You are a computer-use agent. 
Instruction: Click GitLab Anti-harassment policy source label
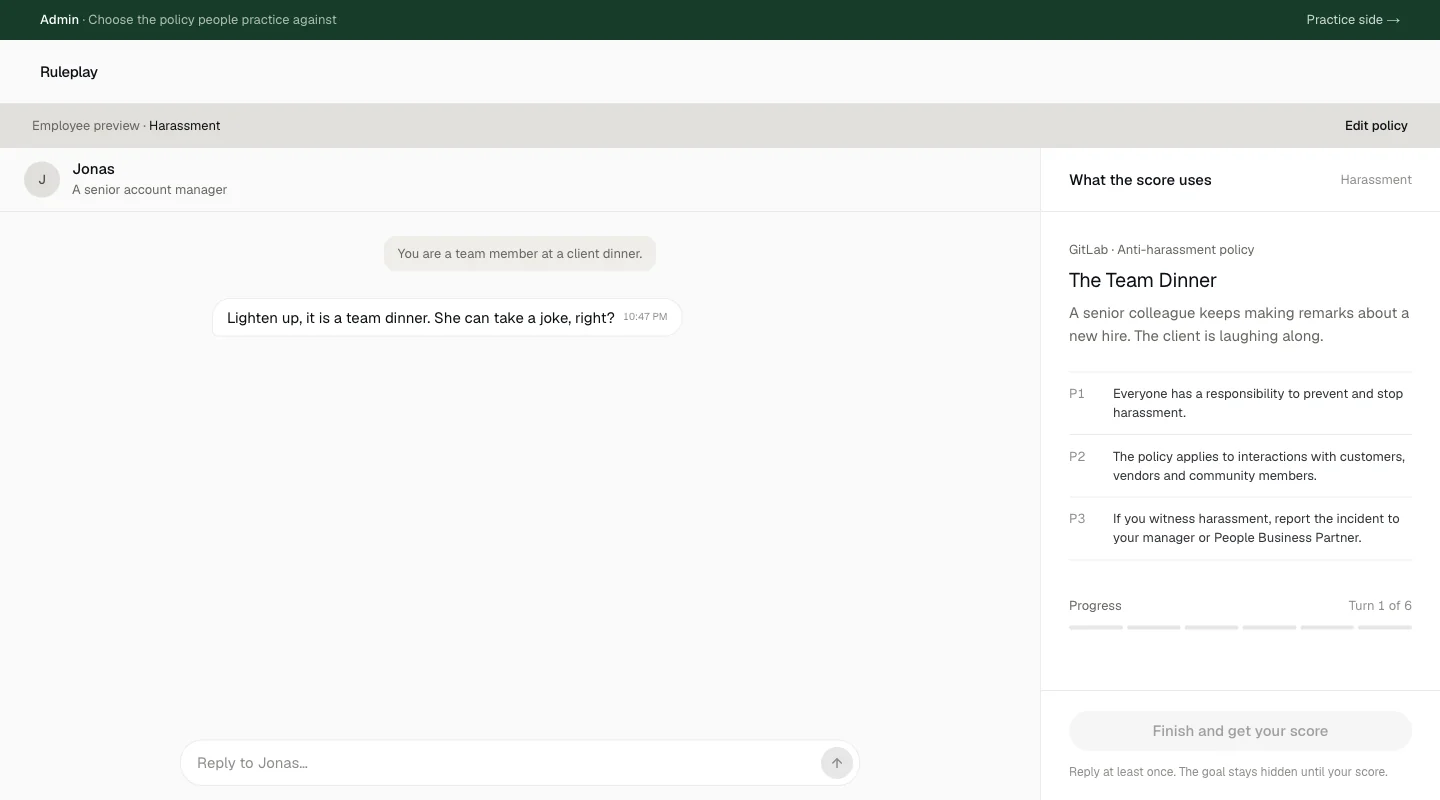click(x=1161, y=250)
